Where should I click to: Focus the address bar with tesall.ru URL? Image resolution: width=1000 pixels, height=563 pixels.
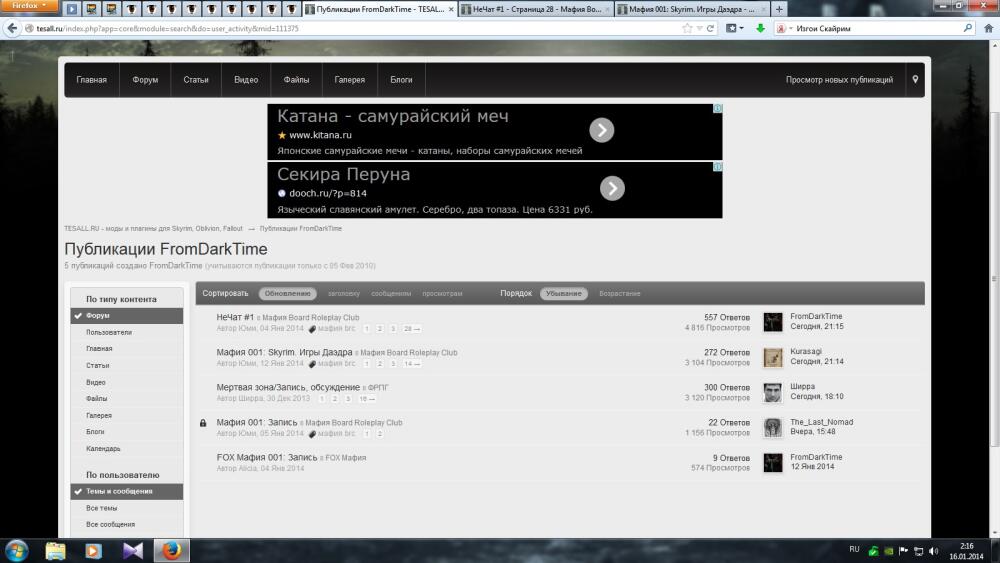point(357,29)
